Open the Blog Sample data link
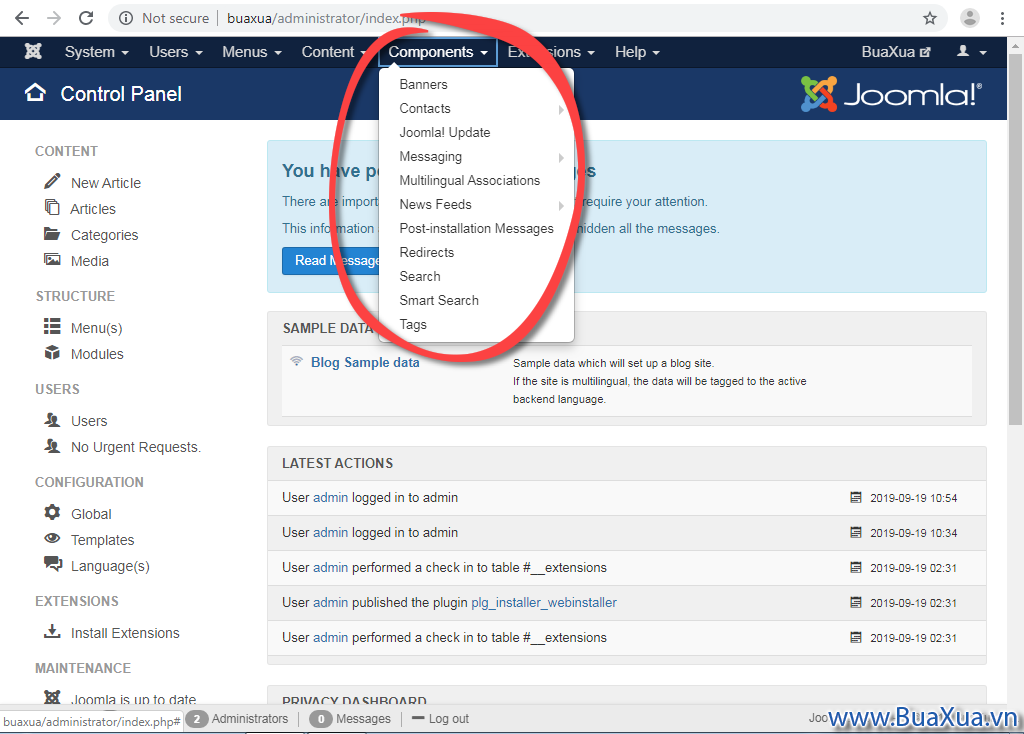1024x734 pixels. (364, 362)
